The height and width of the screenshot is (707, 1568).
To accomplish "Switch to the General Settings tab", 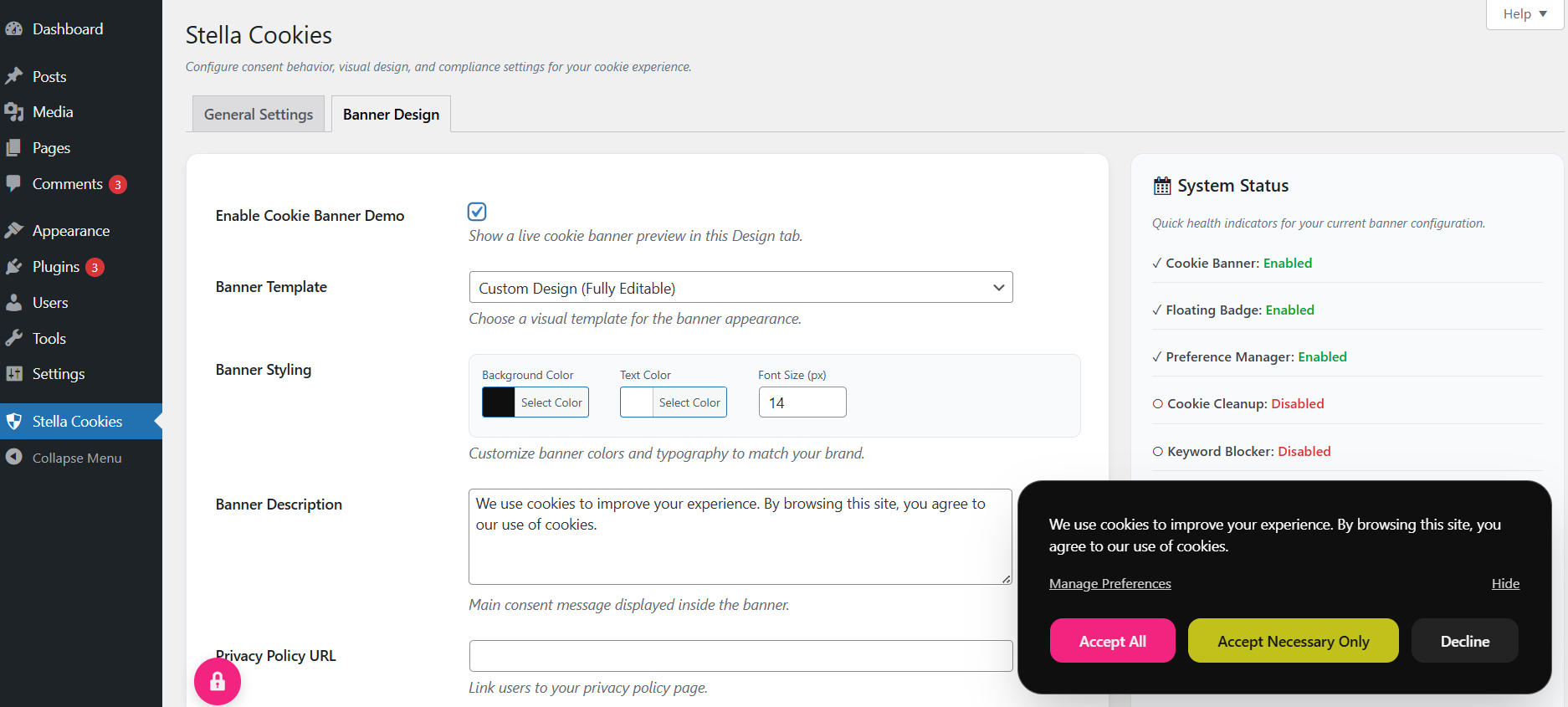I will 259,115.
